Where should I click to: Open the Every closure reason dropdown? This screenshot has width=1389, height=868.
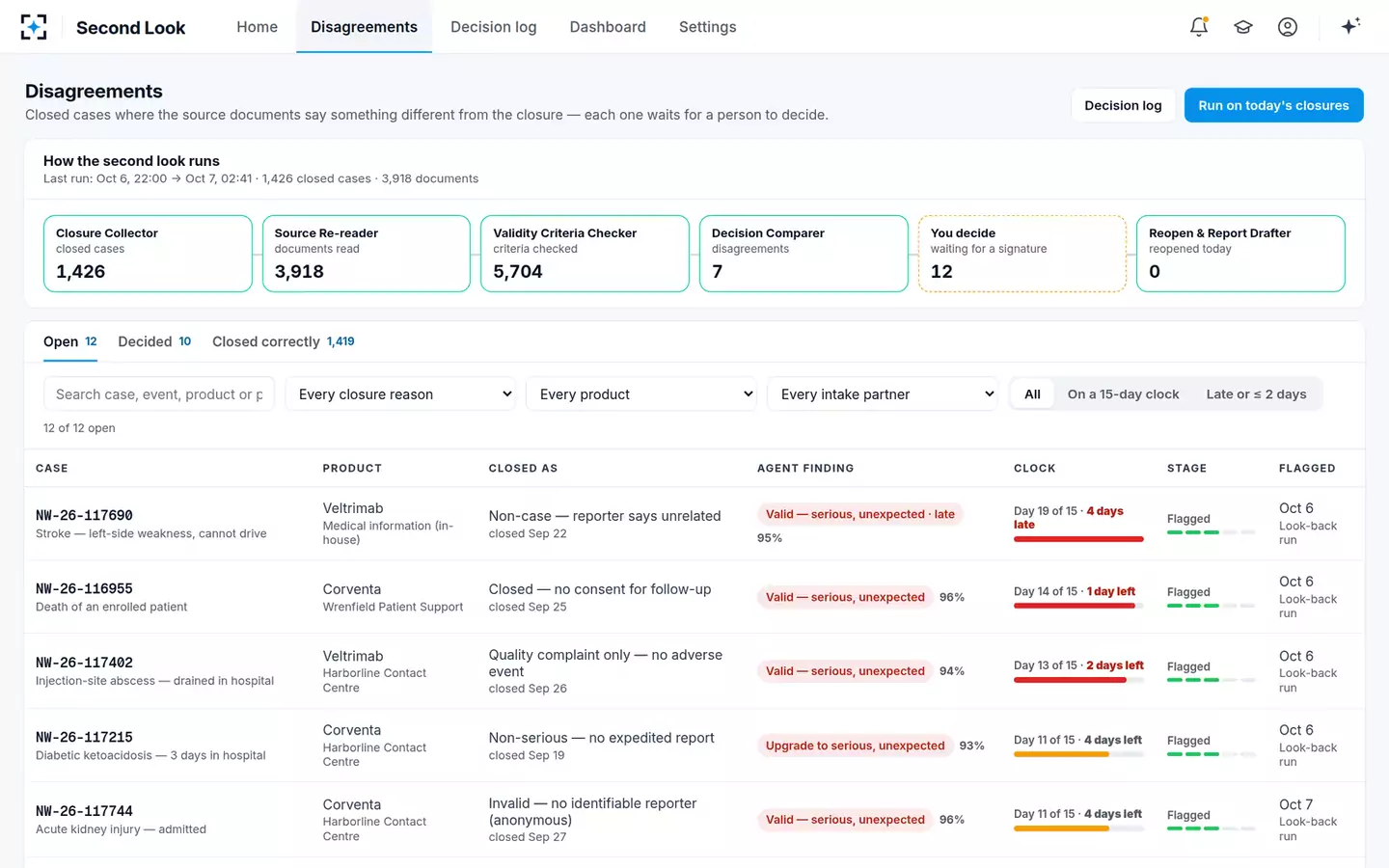(x=400, y=393)
